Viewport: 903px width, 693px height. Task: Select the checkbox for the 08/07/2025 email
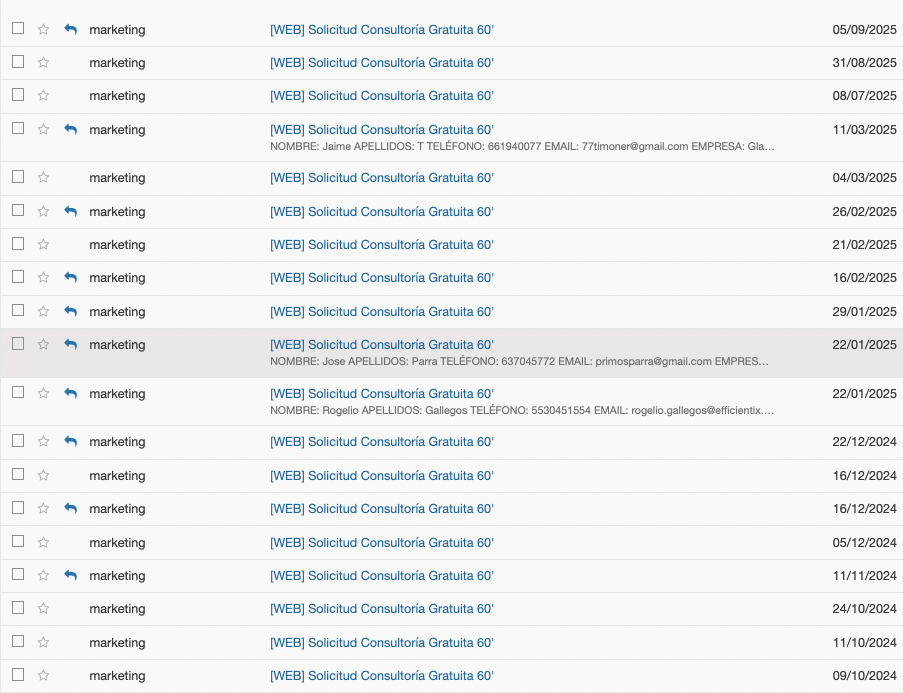coord(18,95)
